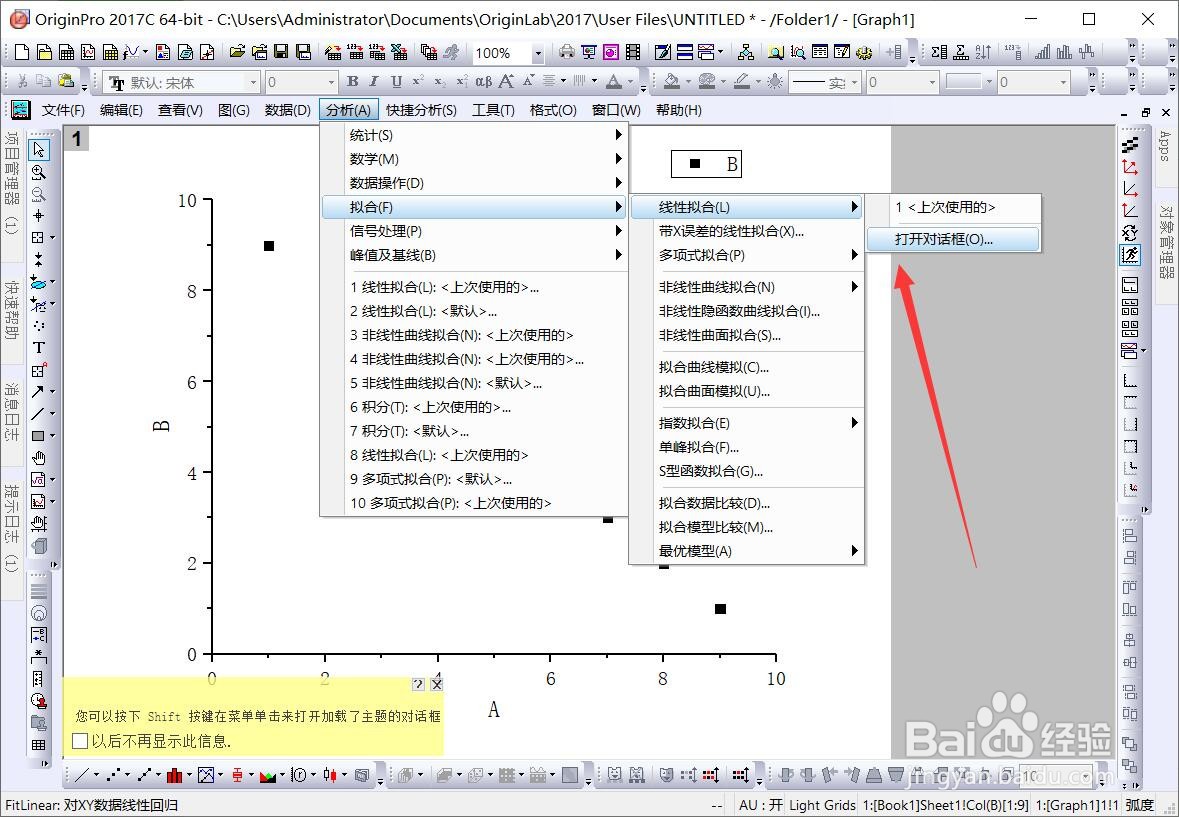This screenshot has height=817, width=1179.
Task: Enable 'Do not show this message again' checkbox
Action: tap(80, 741)
